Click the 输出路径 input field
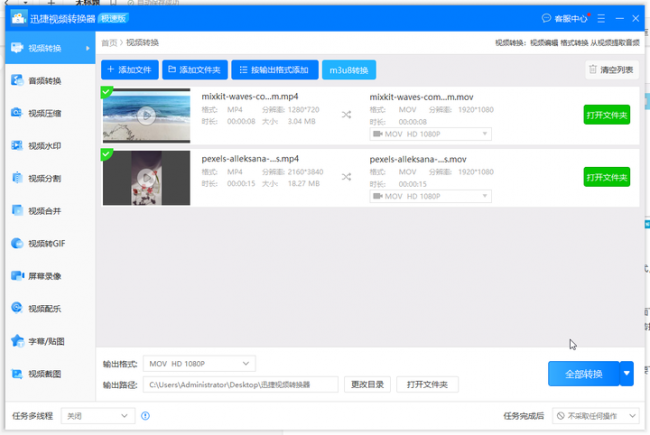650x435 pixels. click(x=240, y=384)
